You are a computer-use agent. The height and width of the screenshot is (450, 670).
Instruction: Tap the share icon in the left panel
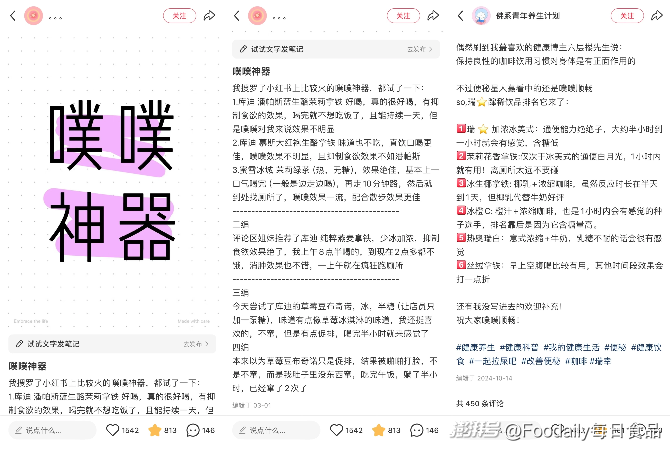click(209, 16)
